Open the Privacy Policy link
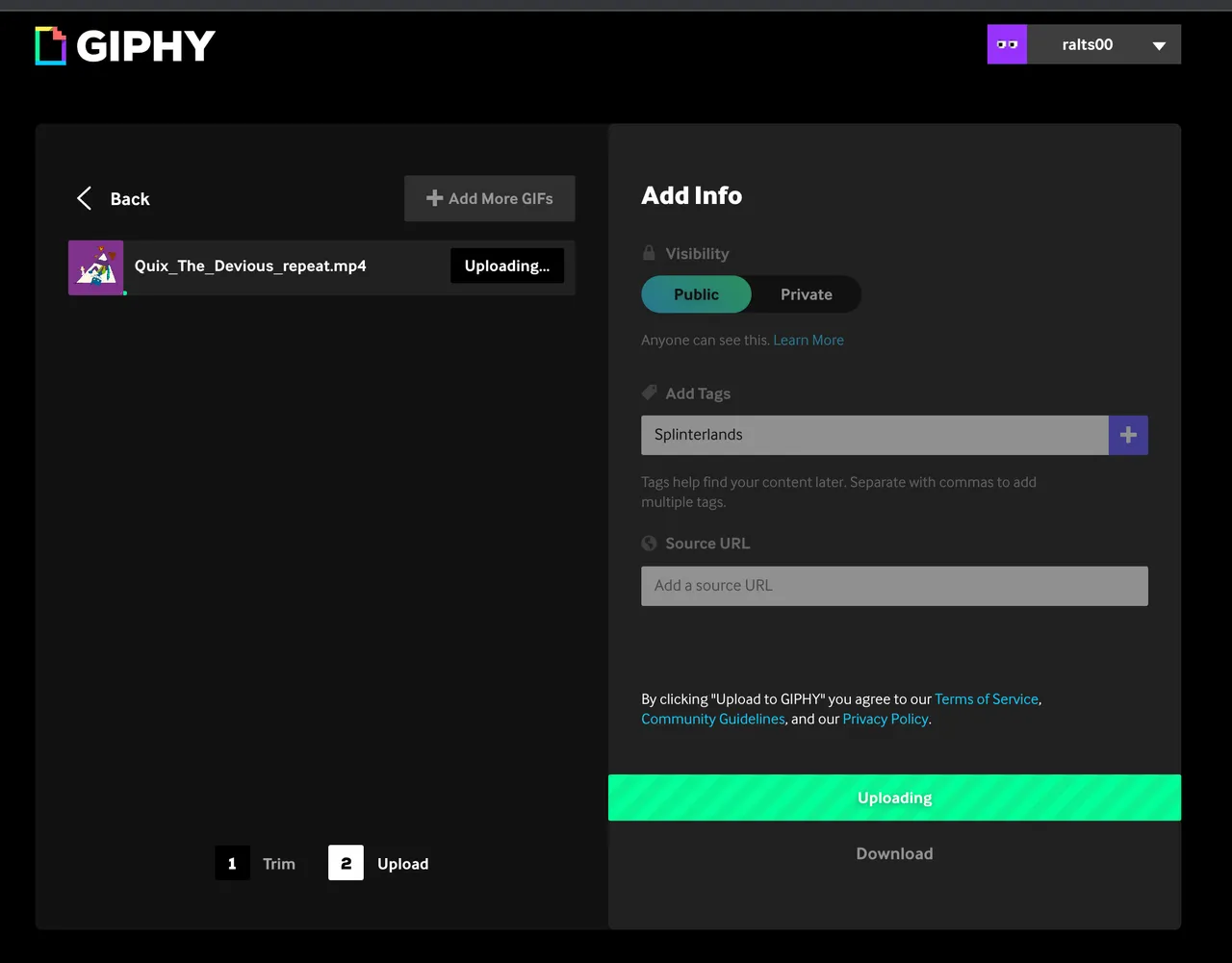1232x963 pixels. coord(885,719)
